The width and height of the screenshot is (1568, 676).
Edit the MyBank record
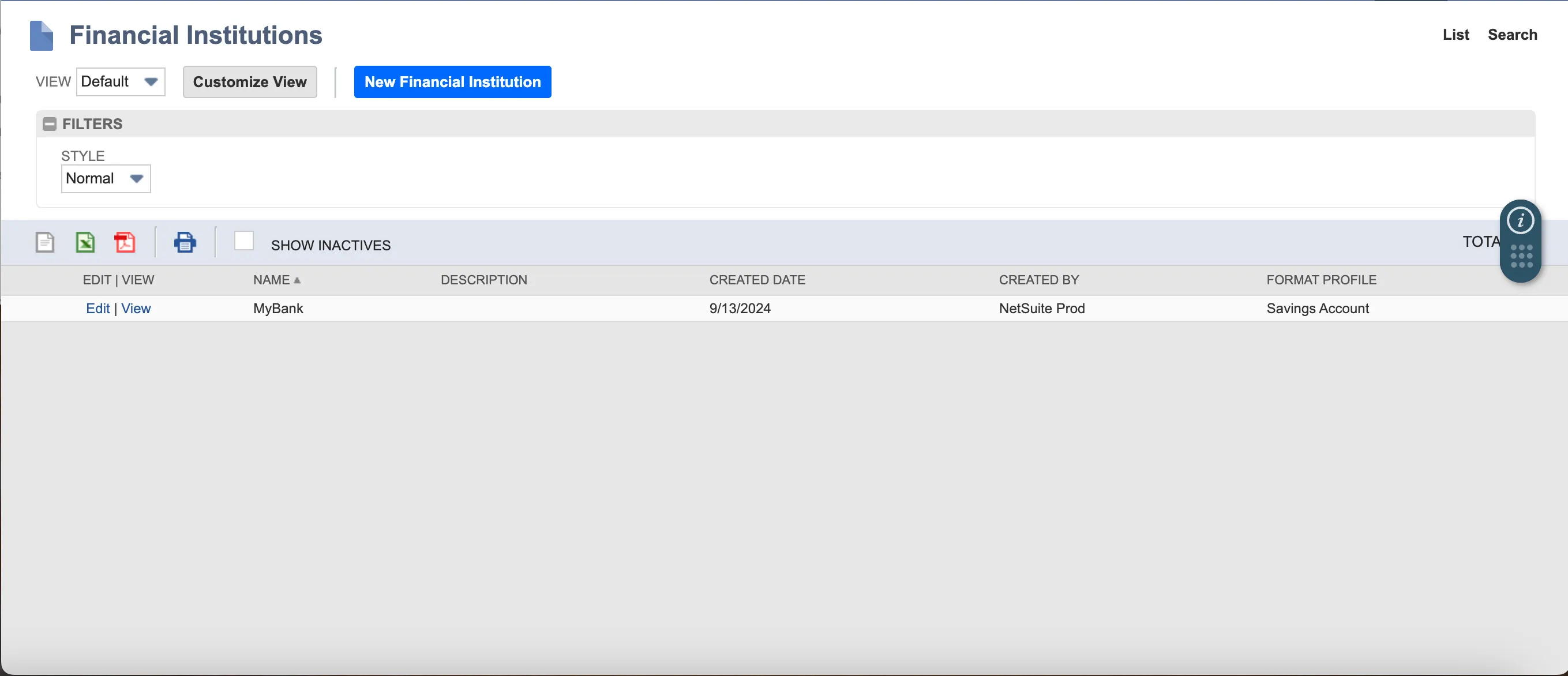point(97,309)
